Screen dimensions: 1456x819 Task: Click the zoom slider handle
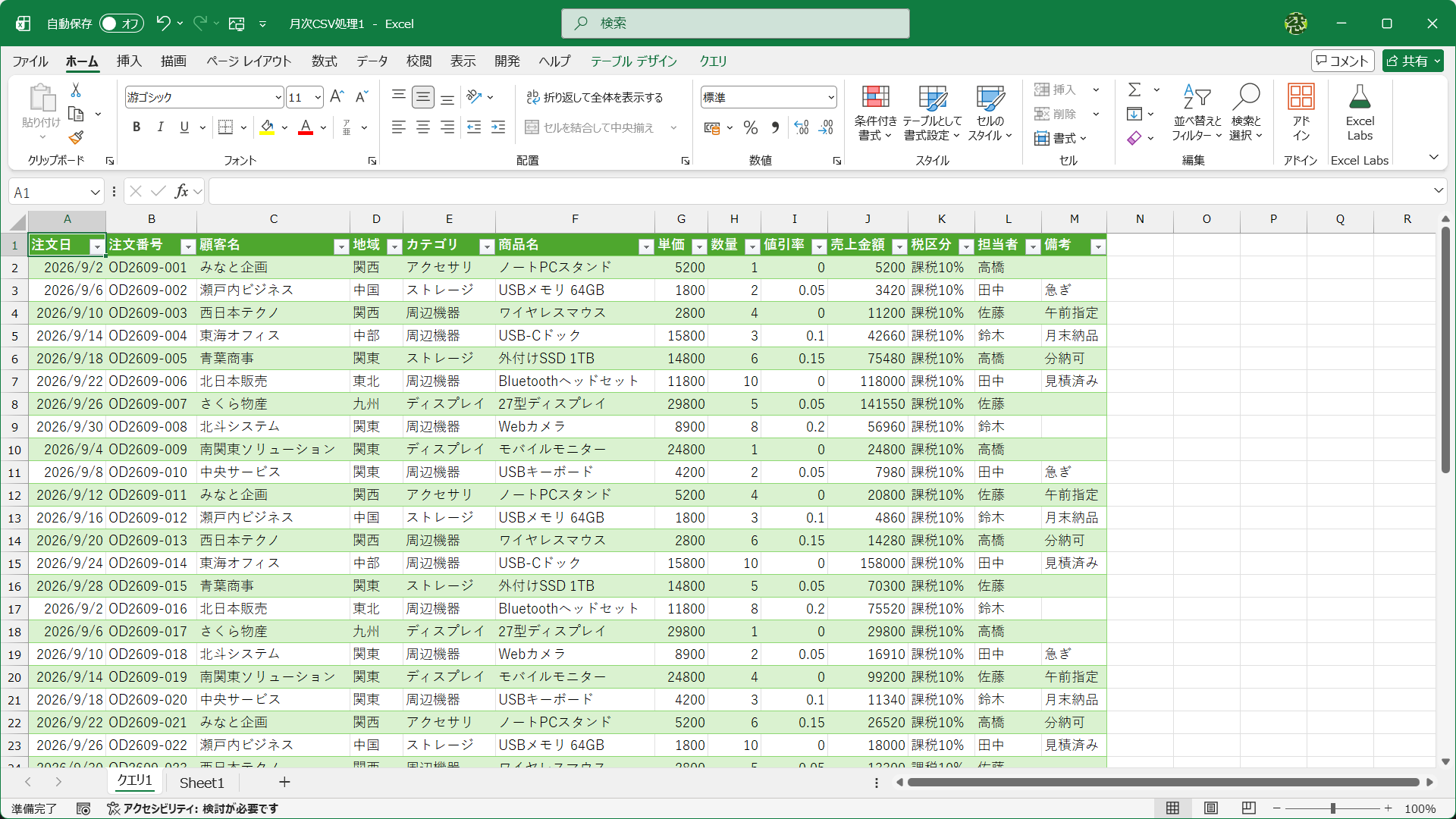(x=1332, y=808)
